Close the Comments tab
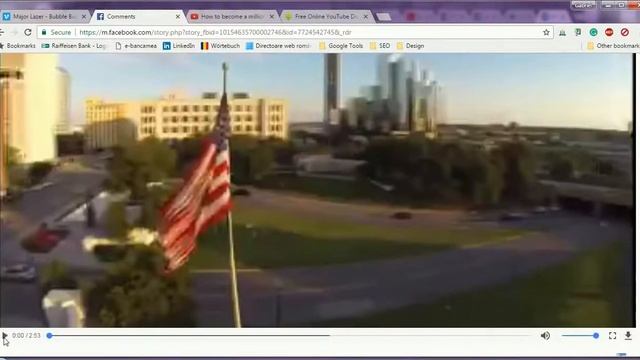Screen dimensions: 640x360 [x=178, y=16]
